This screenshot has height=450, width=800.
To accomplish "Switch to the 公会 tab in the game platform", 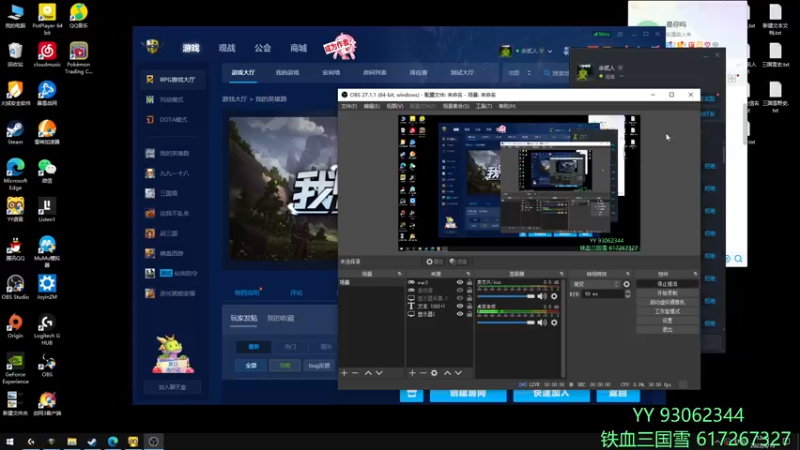I will pyautogui.click(x=263, y=48).
